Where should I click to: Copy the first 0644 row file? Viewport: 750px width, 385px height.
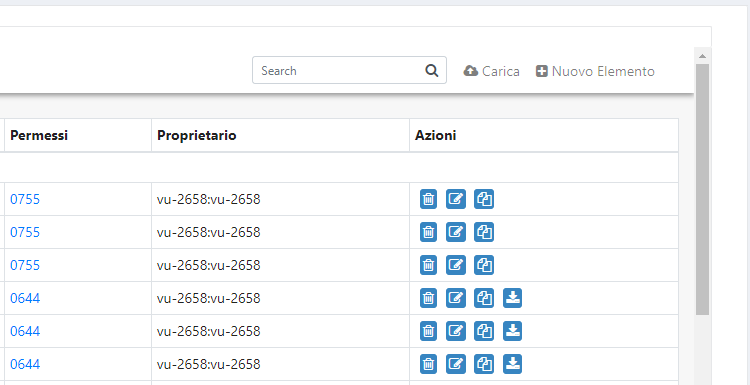point(484,298)
